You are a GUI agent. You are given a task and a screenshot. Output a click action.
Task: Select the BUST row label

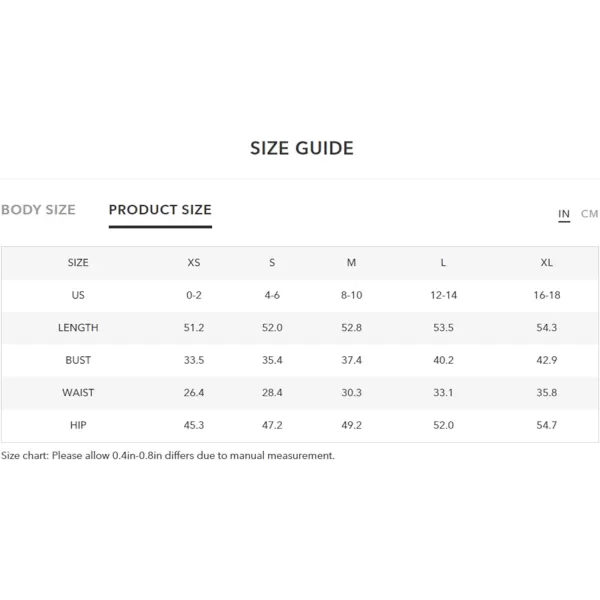click(78, 360)
